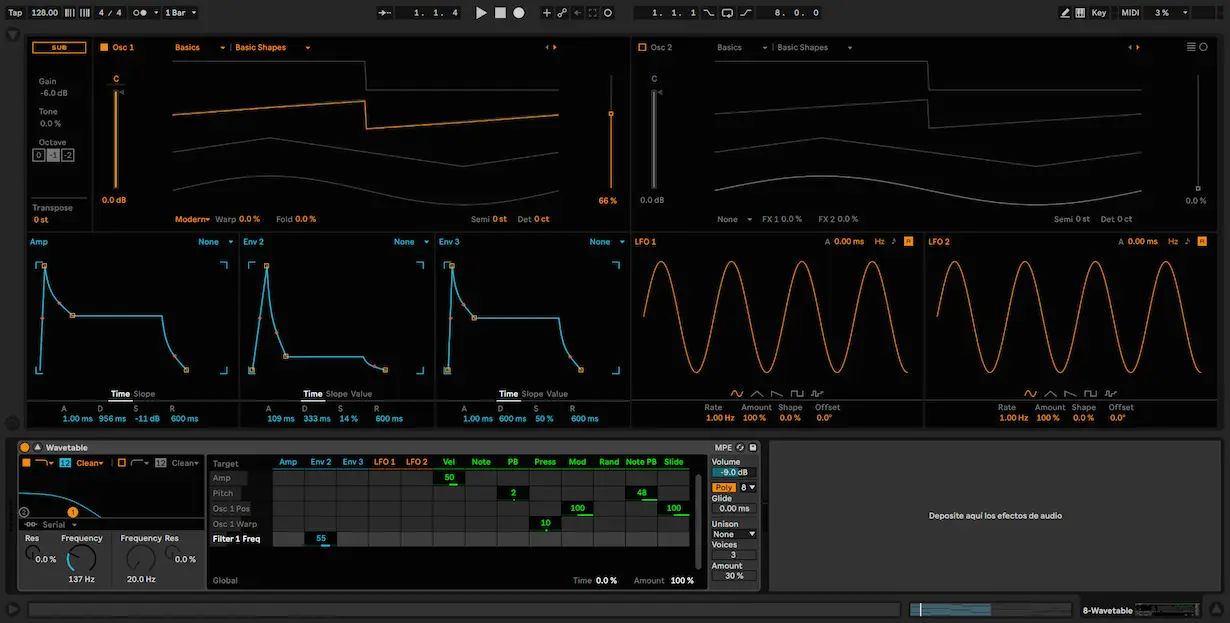
Task: Start playback with the Play button
Action: tap(481, 13)
